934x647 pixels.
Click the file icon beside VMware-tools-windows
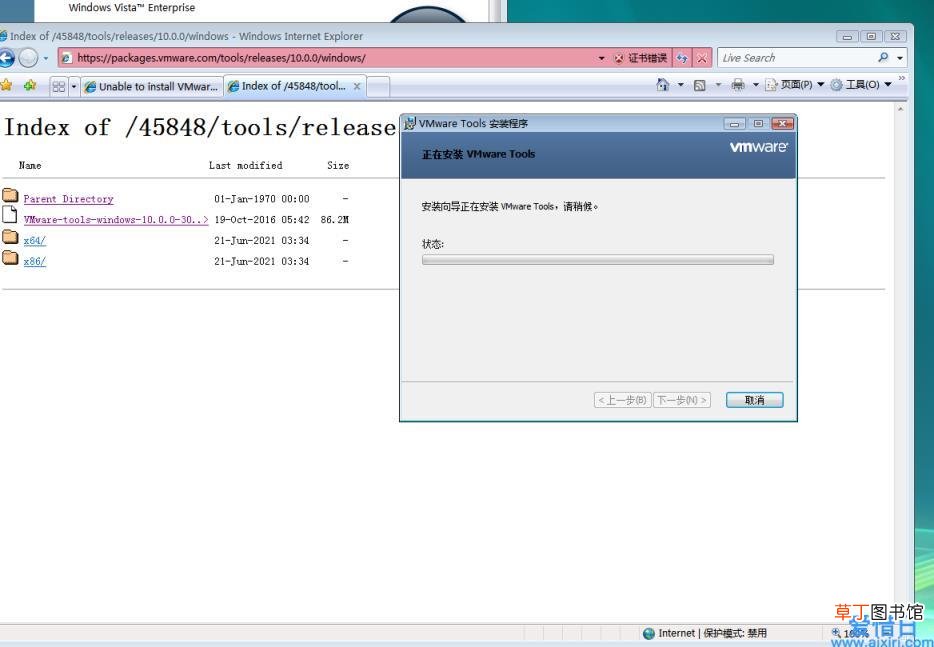[x=9, y=214]
